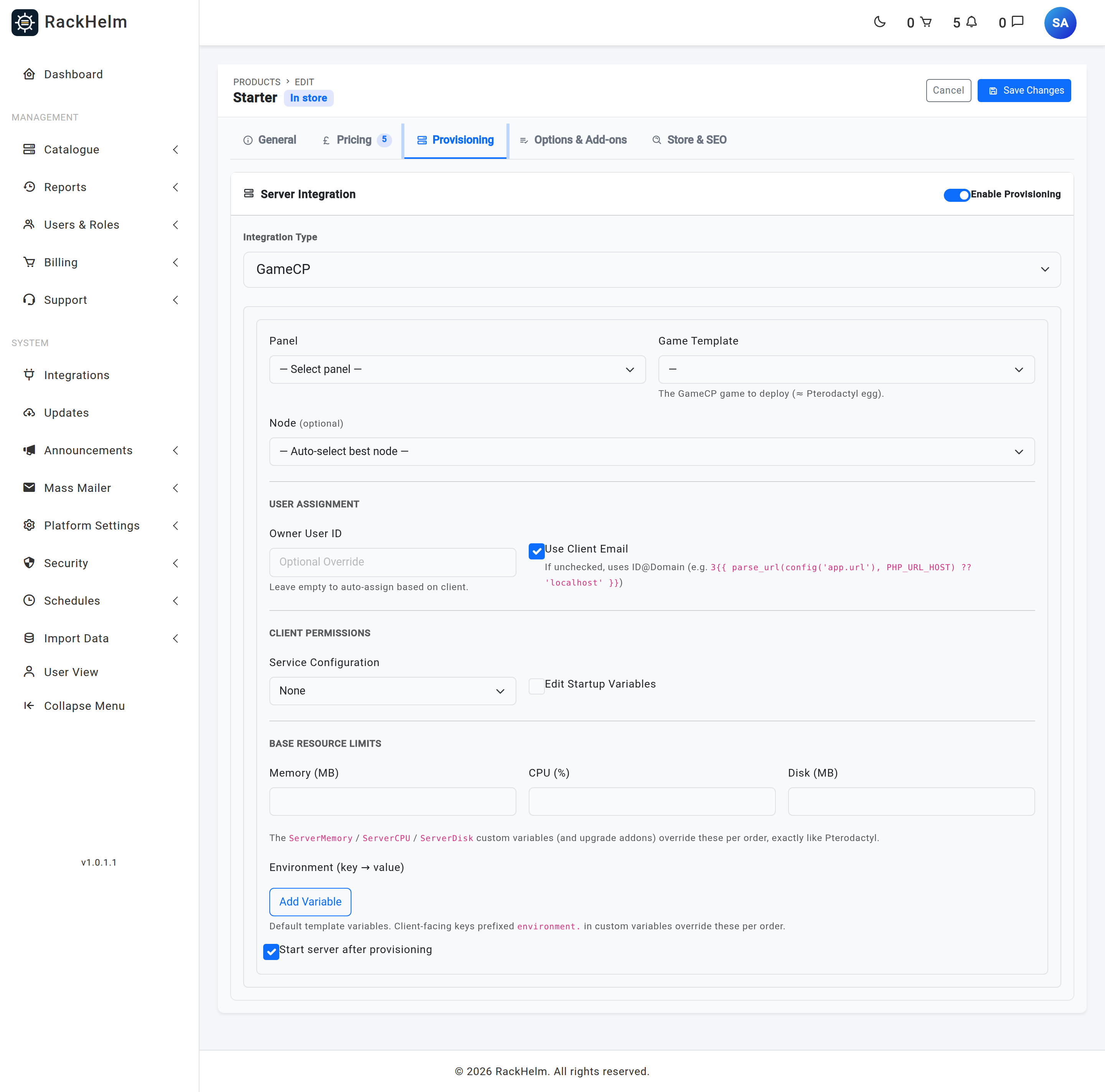Screen dimensions: 1105x1092
Task: Toggle dark mode moon icon
Action: pos(880,22)
